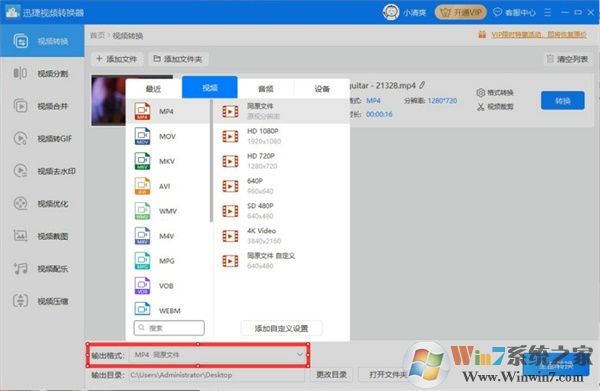Switch to the 音频 audio tab
600x391 pixels.
click(266, 89)
